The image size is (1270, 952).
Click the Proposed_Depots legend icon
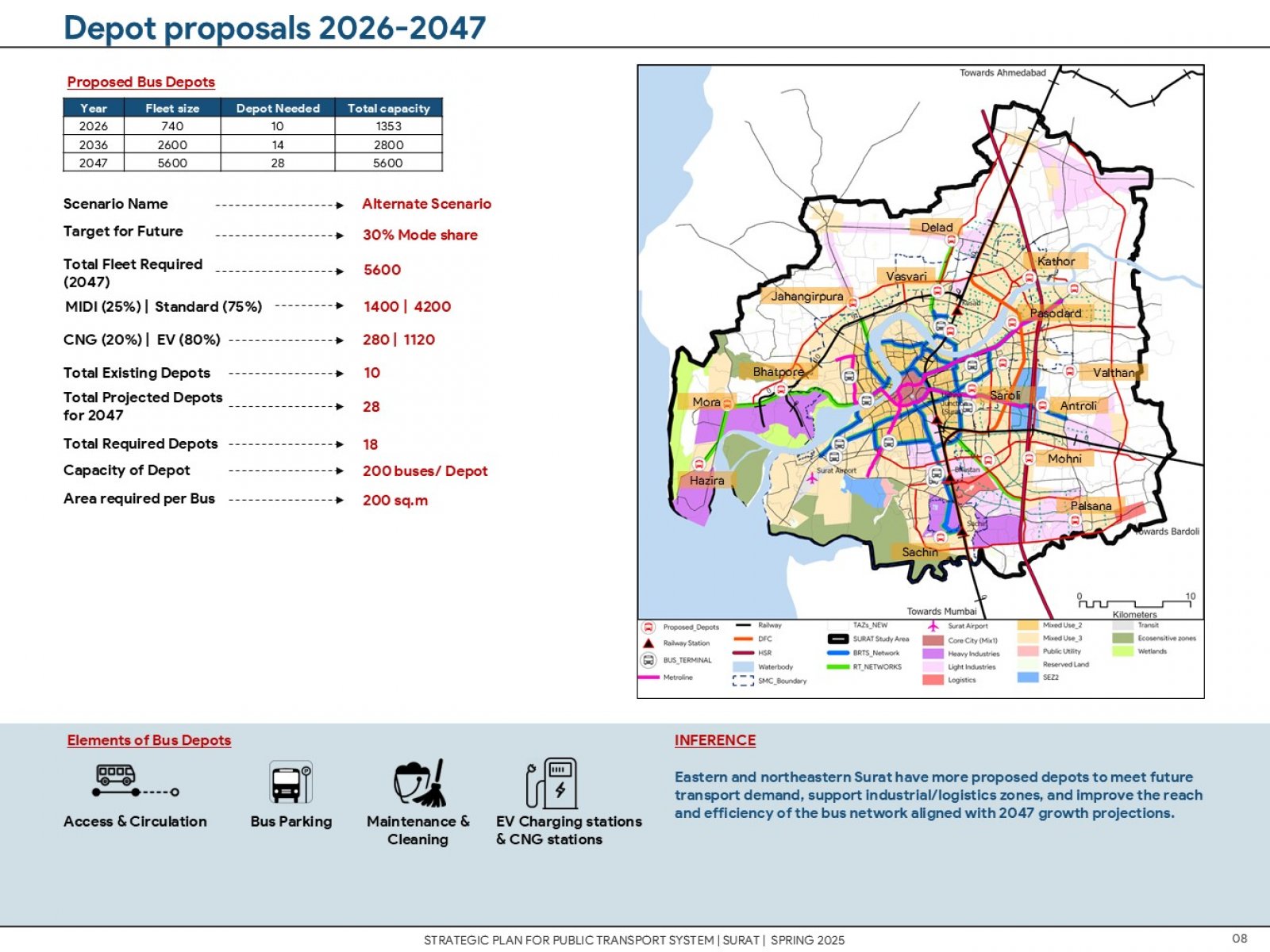[648, 627]
